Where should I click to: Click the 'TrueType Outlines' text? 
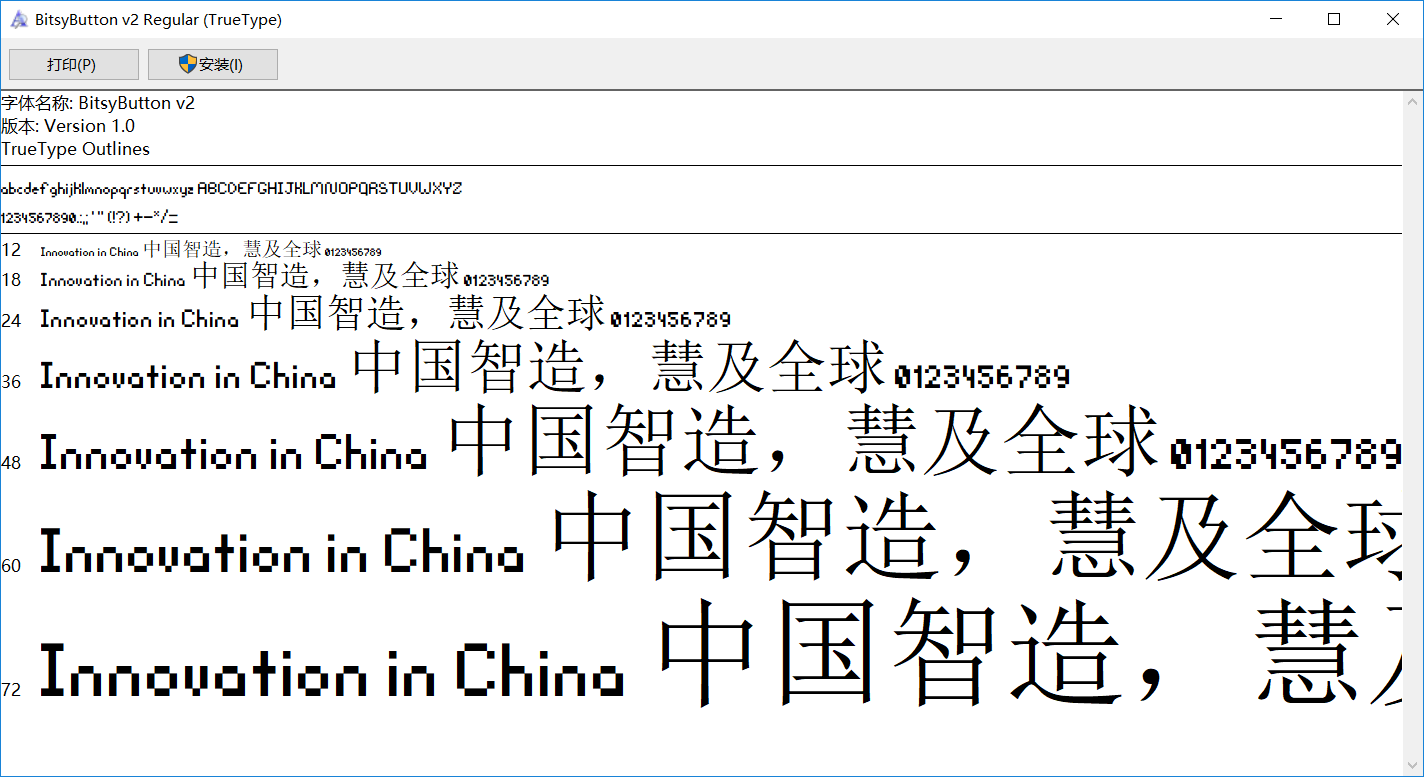76,149
